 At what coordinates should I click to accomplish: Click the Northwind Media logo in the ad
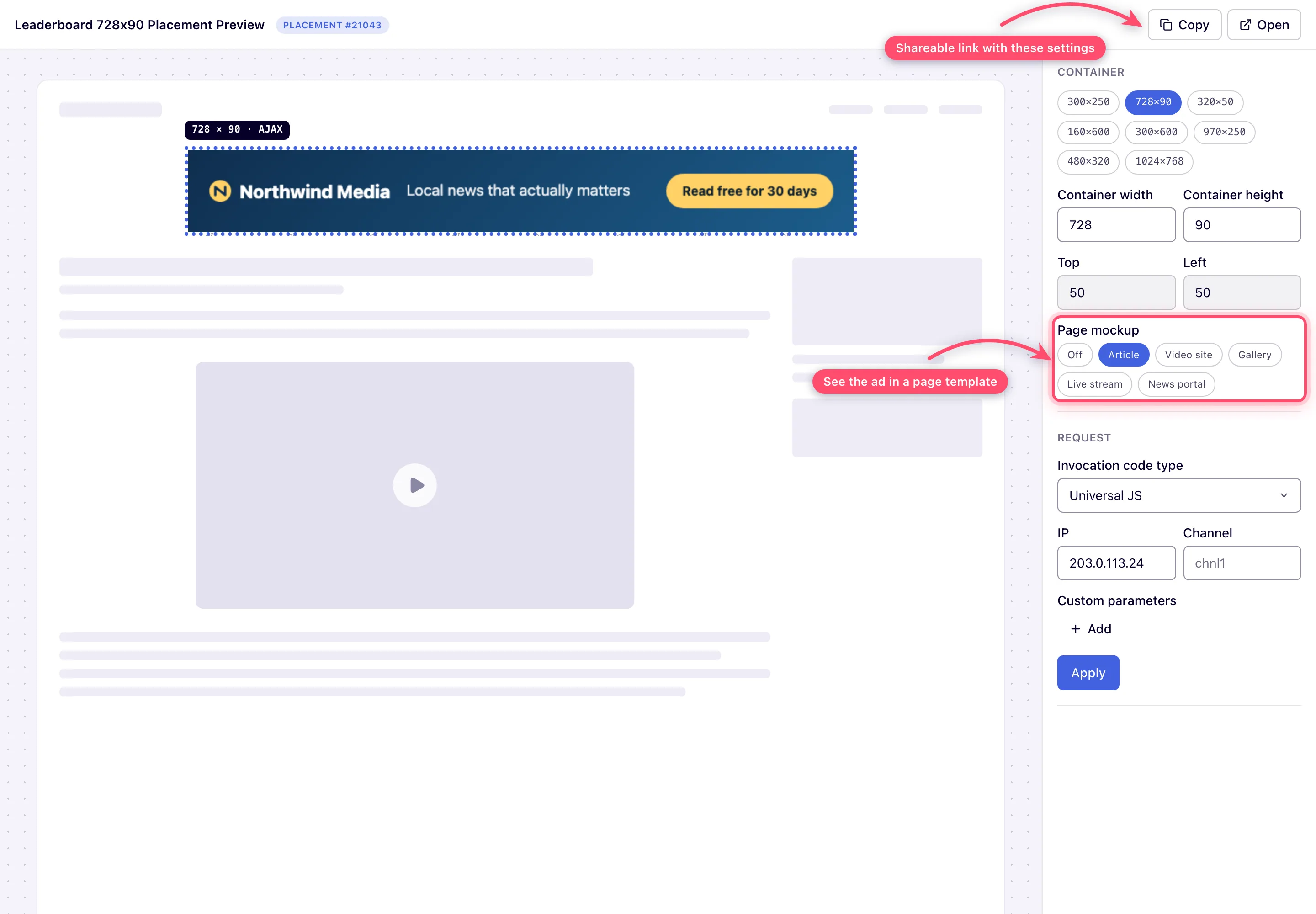coord(220,191)
